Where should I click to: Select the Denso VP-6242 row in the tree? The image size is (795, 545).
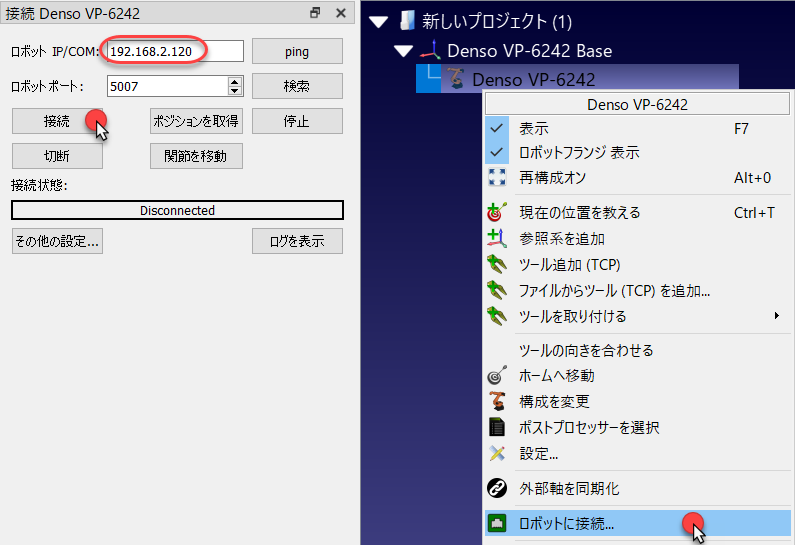577,79
